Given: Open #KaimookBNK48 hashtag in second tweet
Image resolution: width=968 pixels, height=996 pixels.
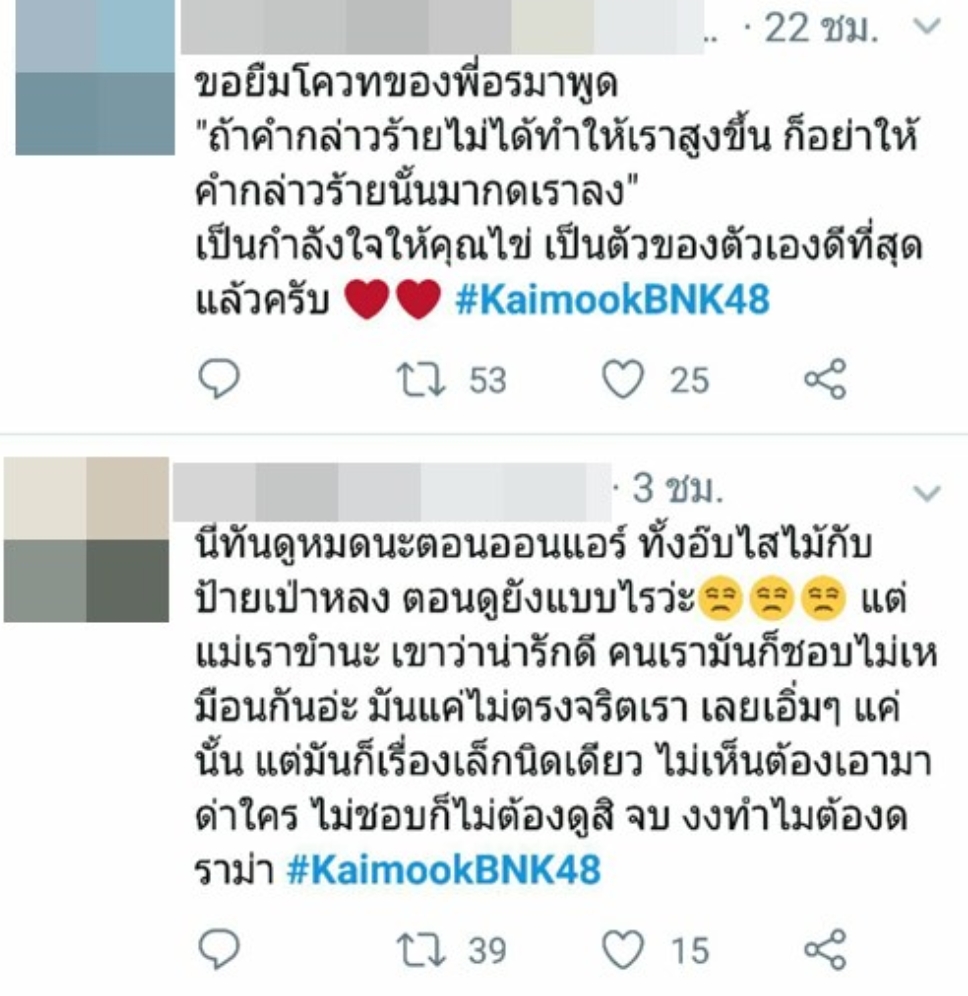Looking at the screenshot, I should (x=443, y=870).
